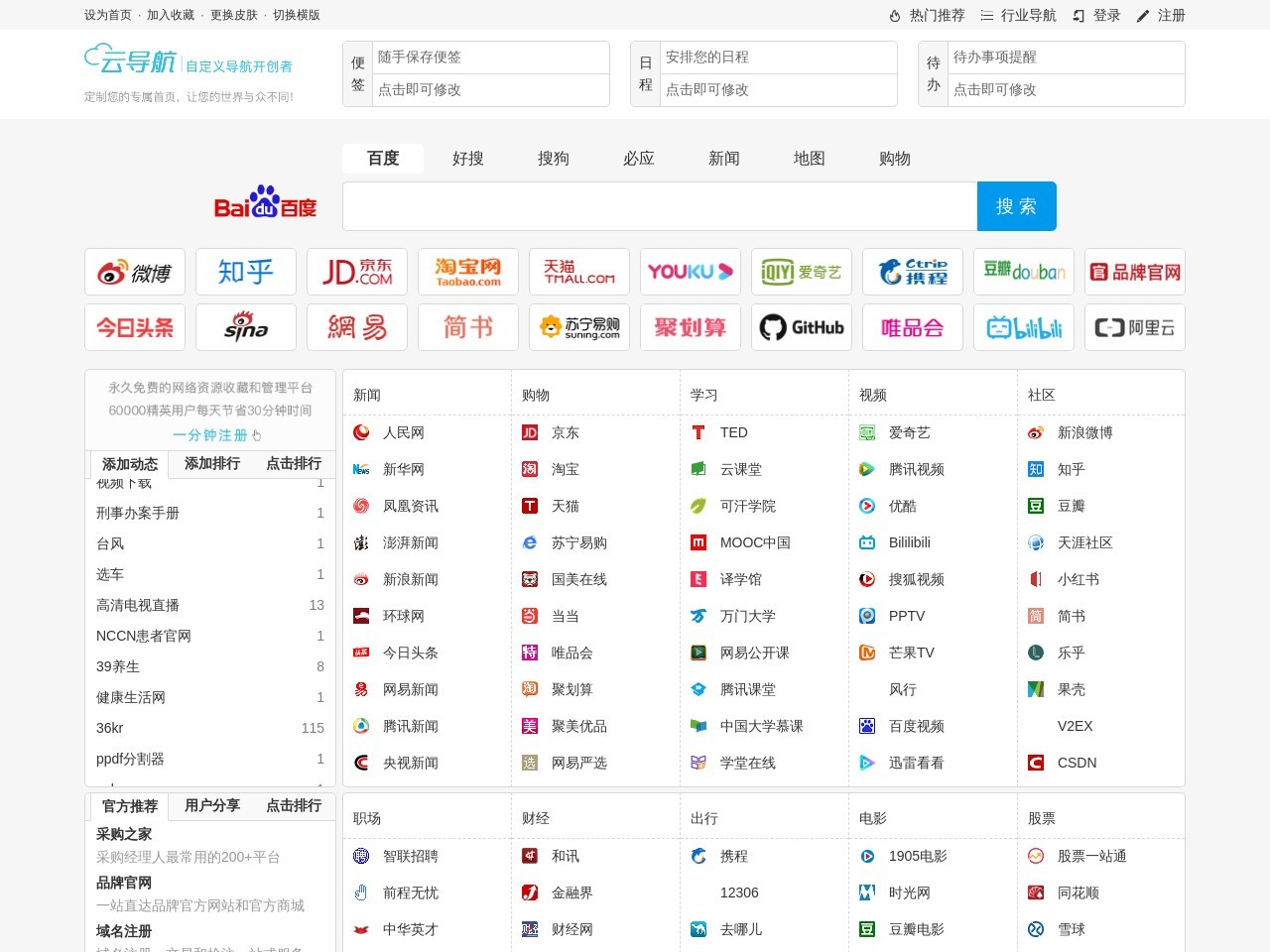Click the bilibili logo tile
Image resolution: width=1270 pixels, height=952 pixels.
(x=1024, y=327)
